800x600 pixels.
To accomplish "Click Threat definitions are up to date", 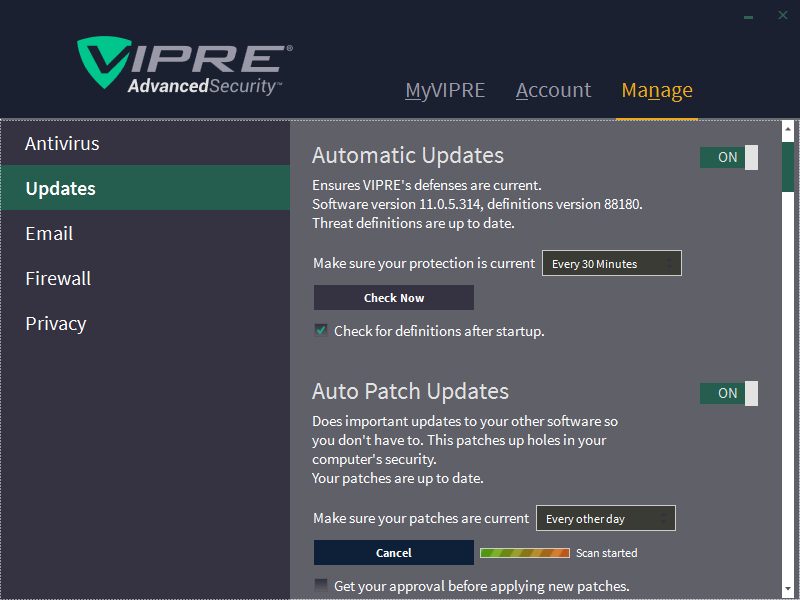I will (x=413, y=223).
